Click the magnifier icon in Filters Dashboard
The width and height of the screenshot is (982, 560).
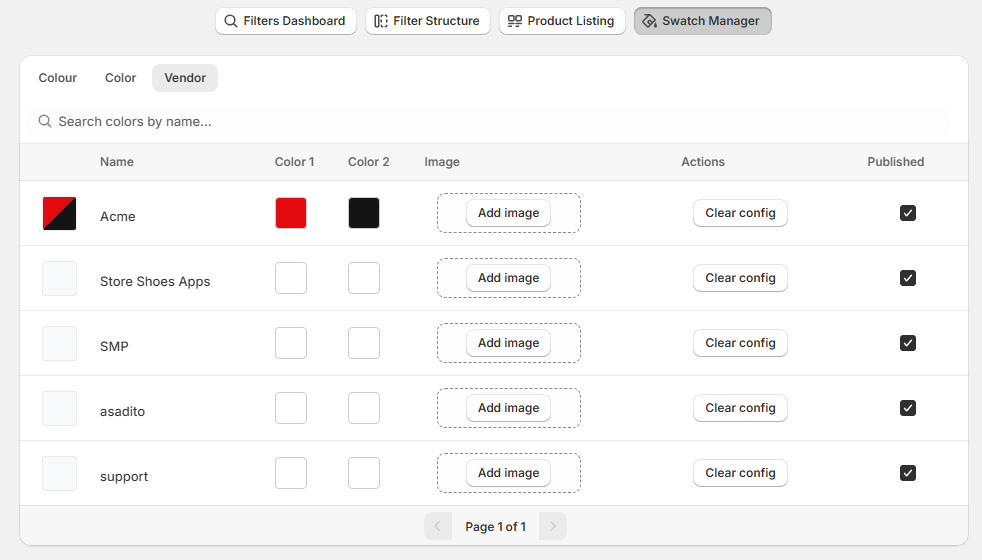[x=231, y=21]
